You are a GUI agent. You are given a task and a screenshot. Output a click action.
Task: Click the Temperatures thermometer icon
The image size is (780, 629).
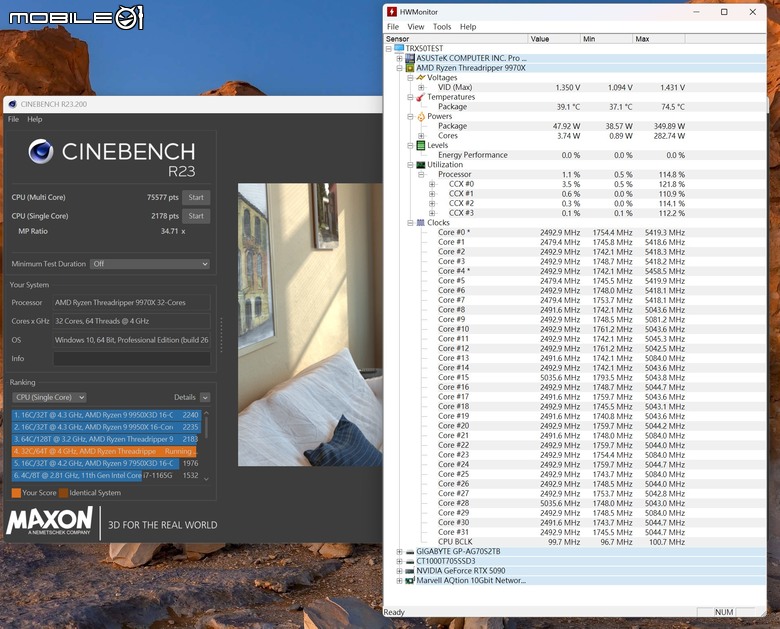tap(421, 97)
